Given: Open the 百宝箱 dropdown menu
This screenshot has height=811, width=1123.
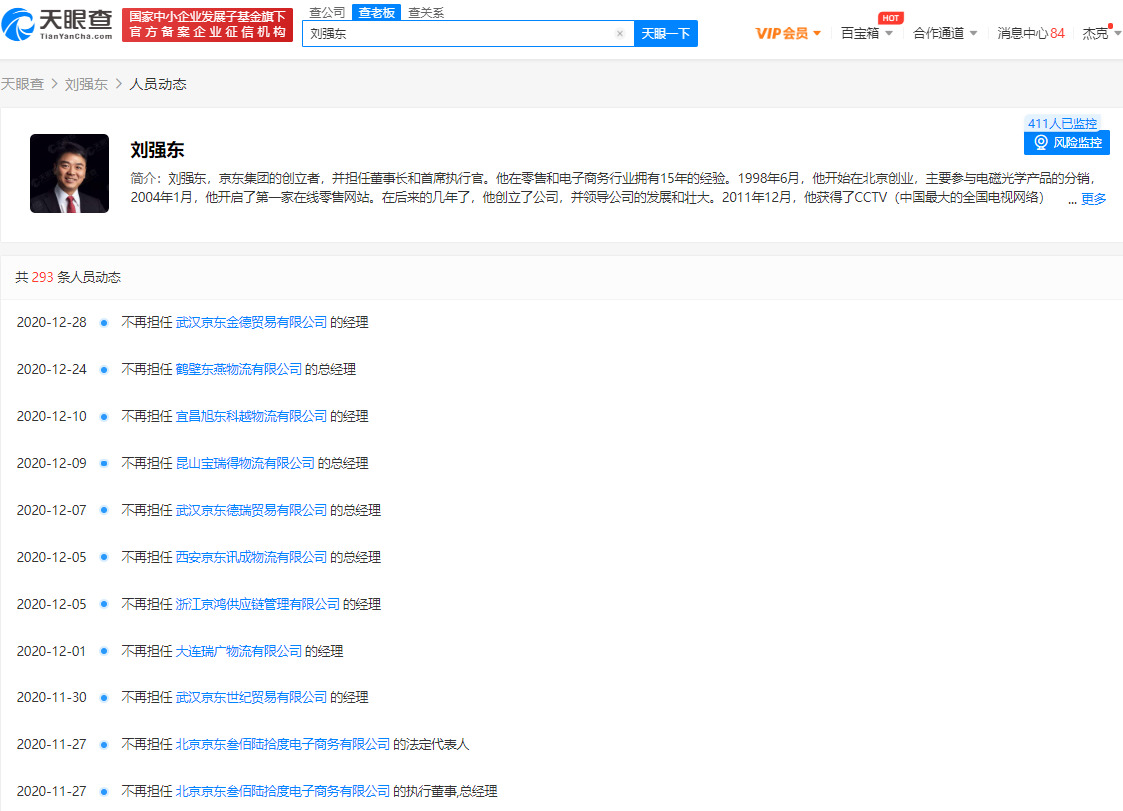Looking at the screenshot, I should pyautogui.click(x=867, y=34).
